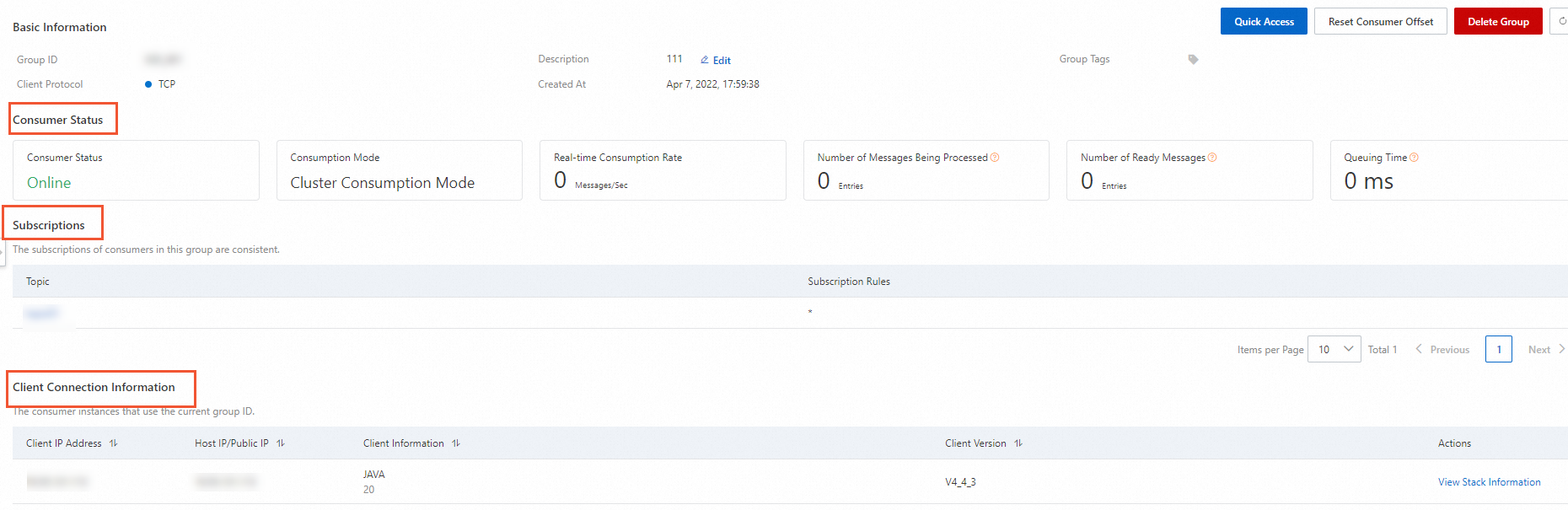The image size is (1568, 510).
Task: Open the View Stack Information link
Action: pos(1489,482)
